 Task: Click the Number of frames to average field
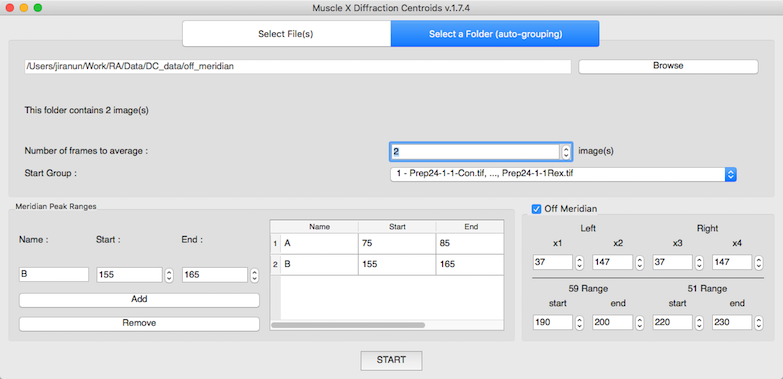click(x=474, y=151)
